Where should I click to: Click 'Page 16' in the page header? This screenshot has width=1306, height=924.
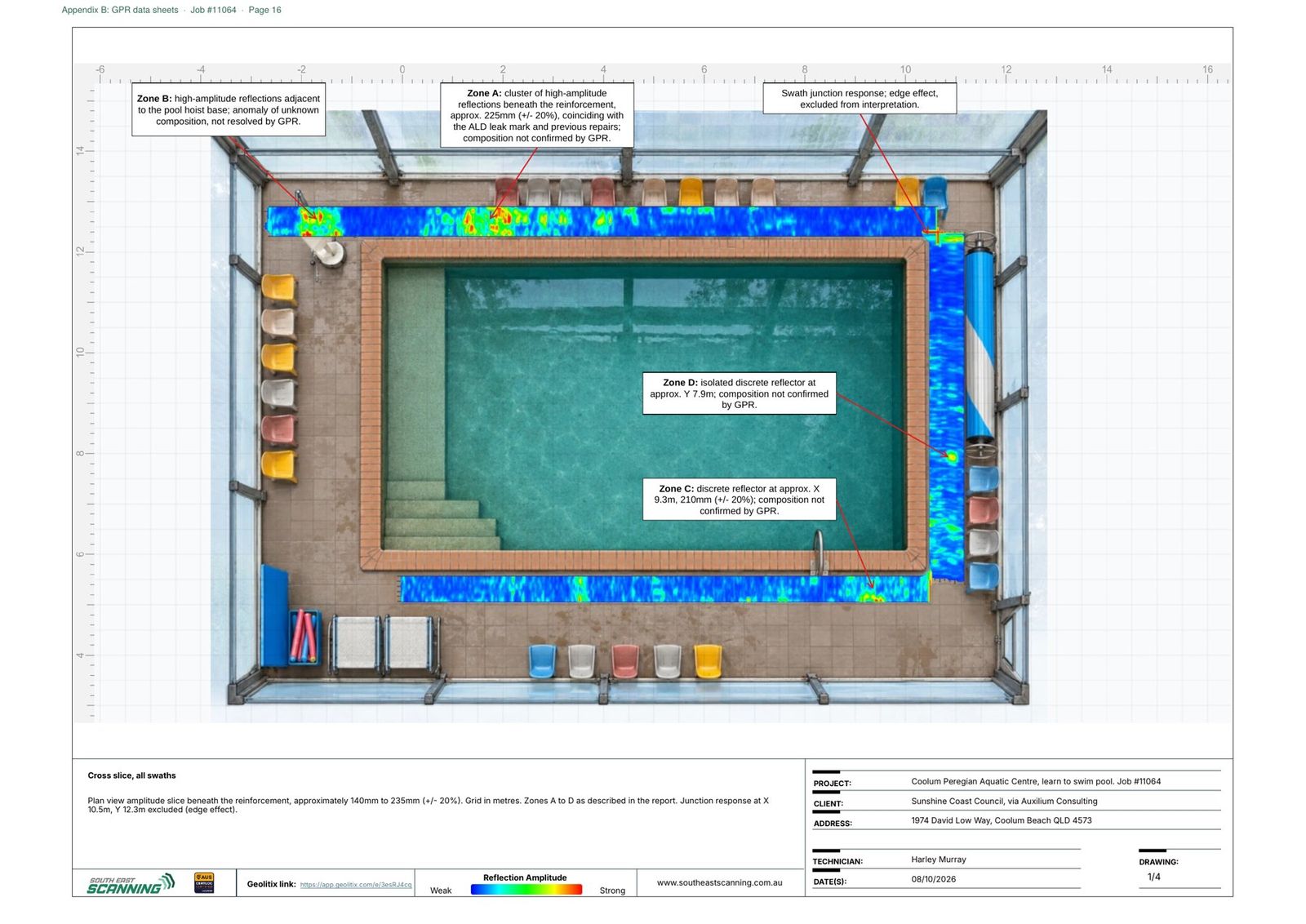[264, 10]
